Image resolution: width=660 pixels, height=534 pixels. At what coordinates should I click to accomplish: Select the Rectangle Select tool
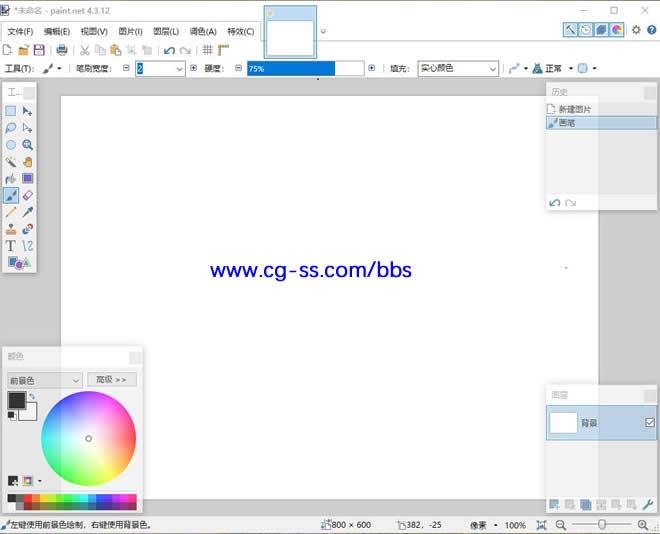tap(11, 111)
